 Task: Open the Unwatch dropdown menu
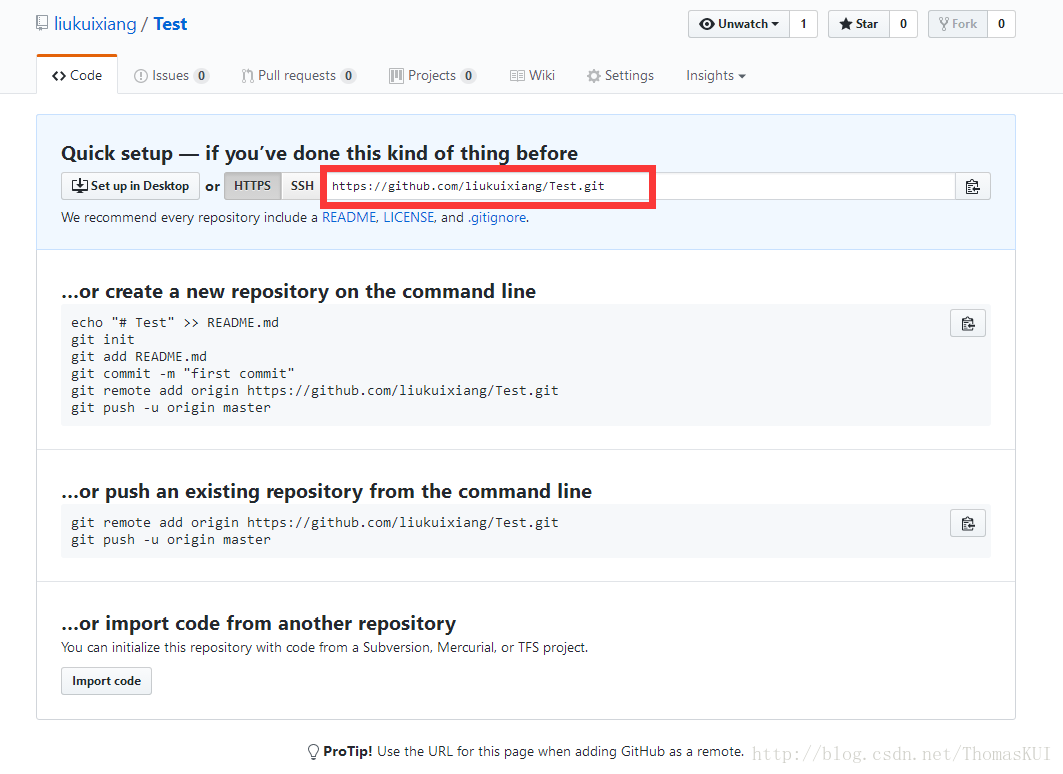tap(739, 24)
